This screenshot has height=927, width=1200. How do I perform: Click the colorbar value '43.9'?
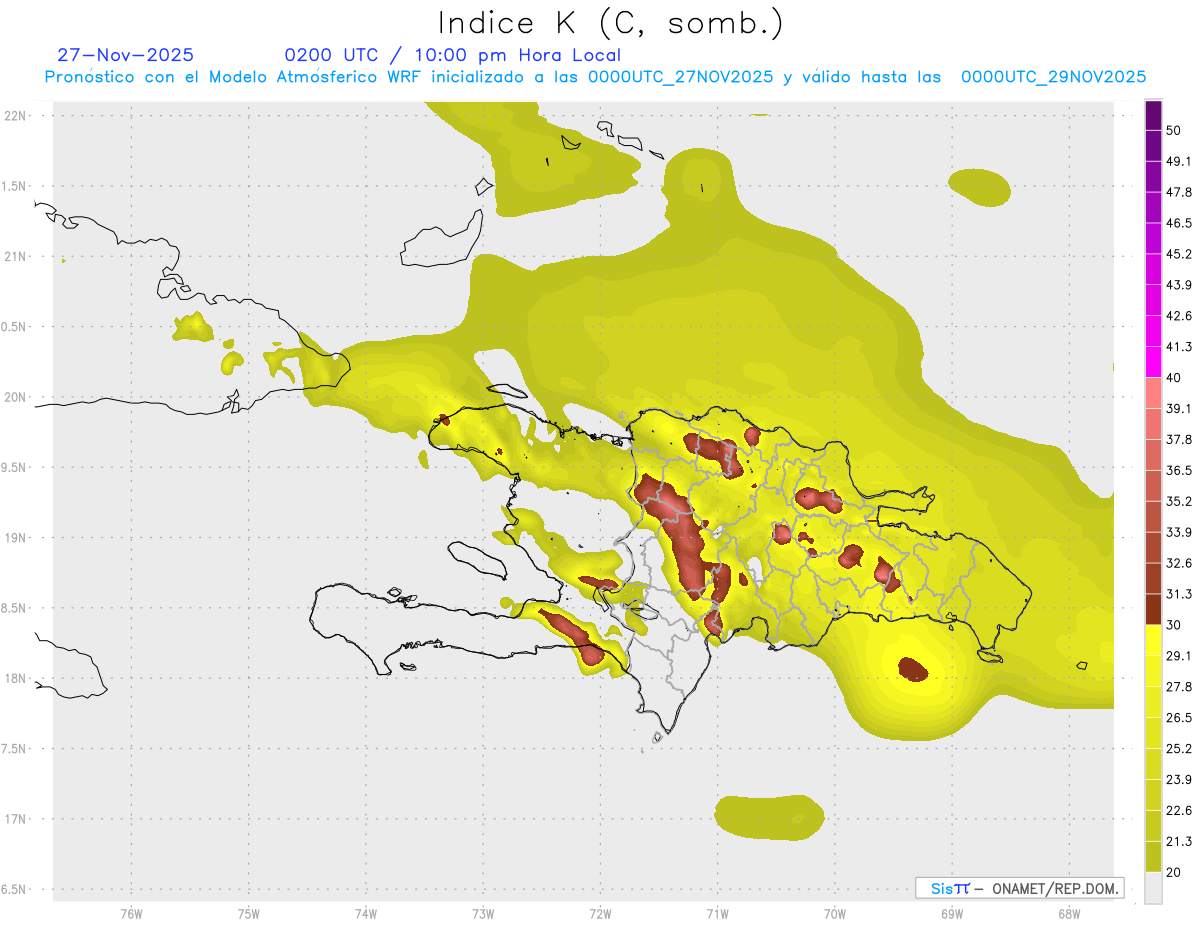pos(1179,285)
